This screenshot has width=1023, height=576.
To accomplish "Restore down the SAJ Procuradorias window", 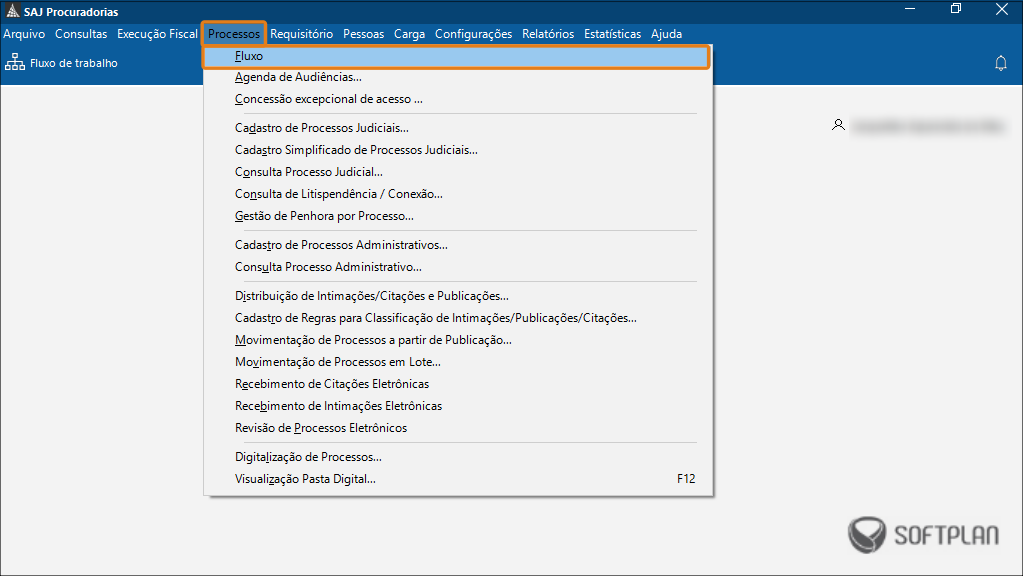I will tap(956, 9).
